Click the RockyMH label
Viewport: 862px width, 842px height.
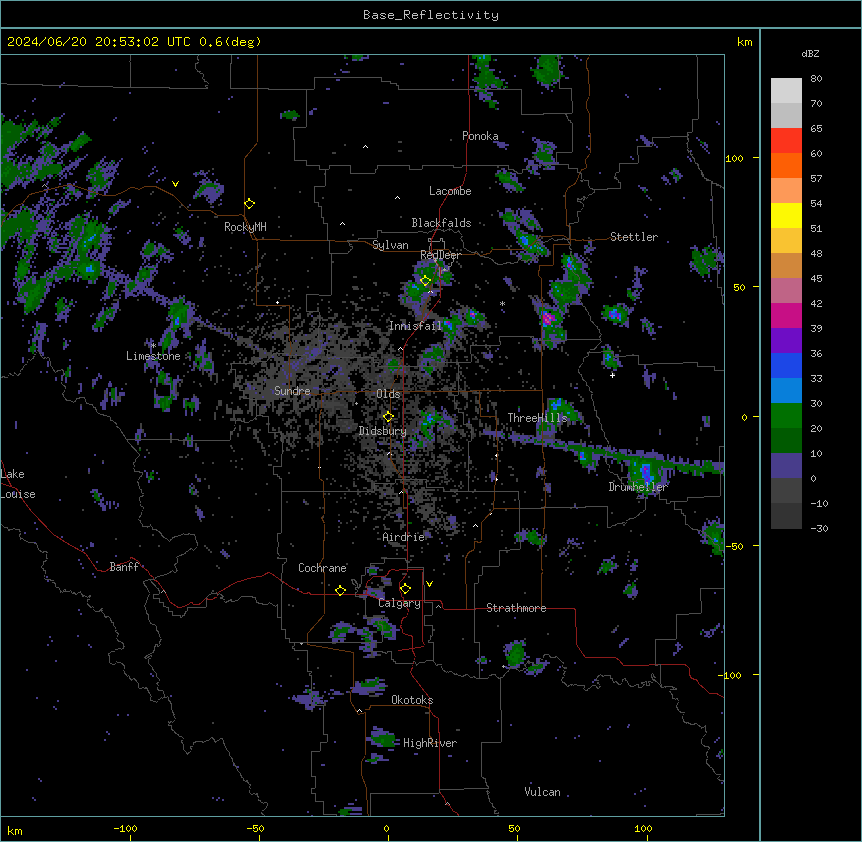245,227
